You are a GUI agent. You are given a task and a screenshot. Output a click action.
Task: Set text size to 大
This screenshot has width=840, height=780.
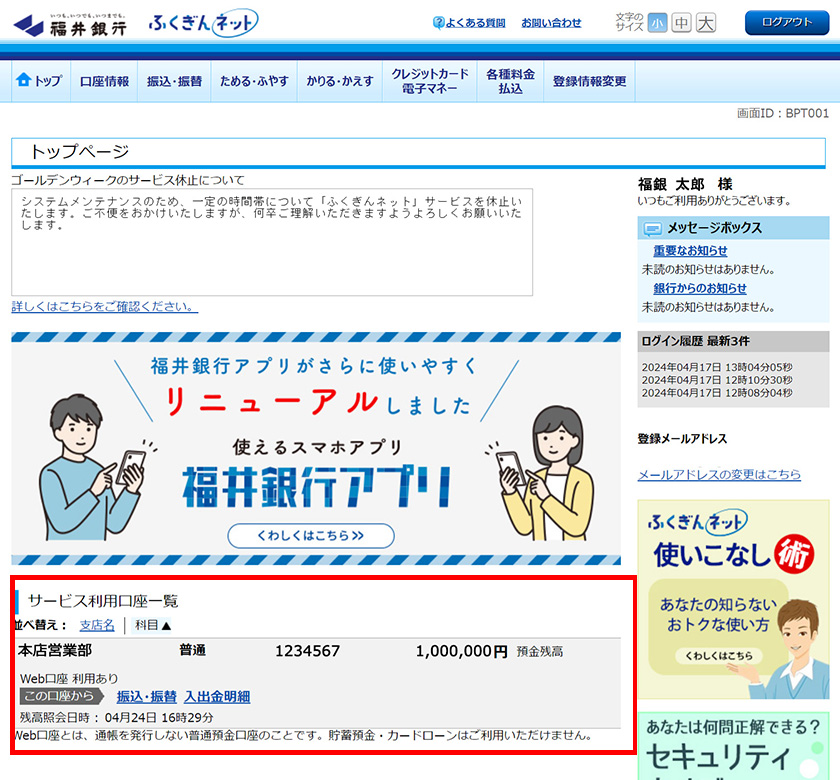pyautogui.click(x=706, y=23)
